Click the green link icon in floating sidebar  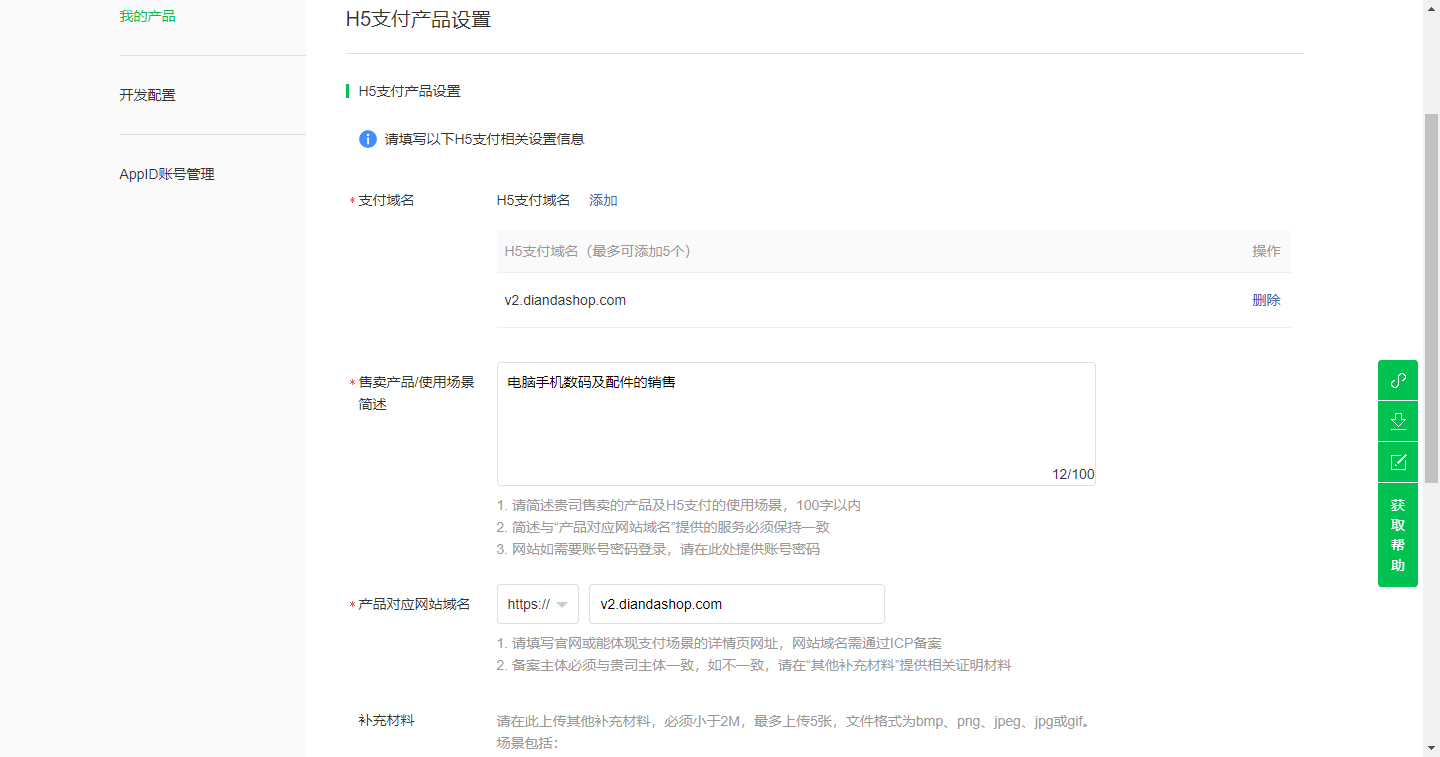[1397, 380]
